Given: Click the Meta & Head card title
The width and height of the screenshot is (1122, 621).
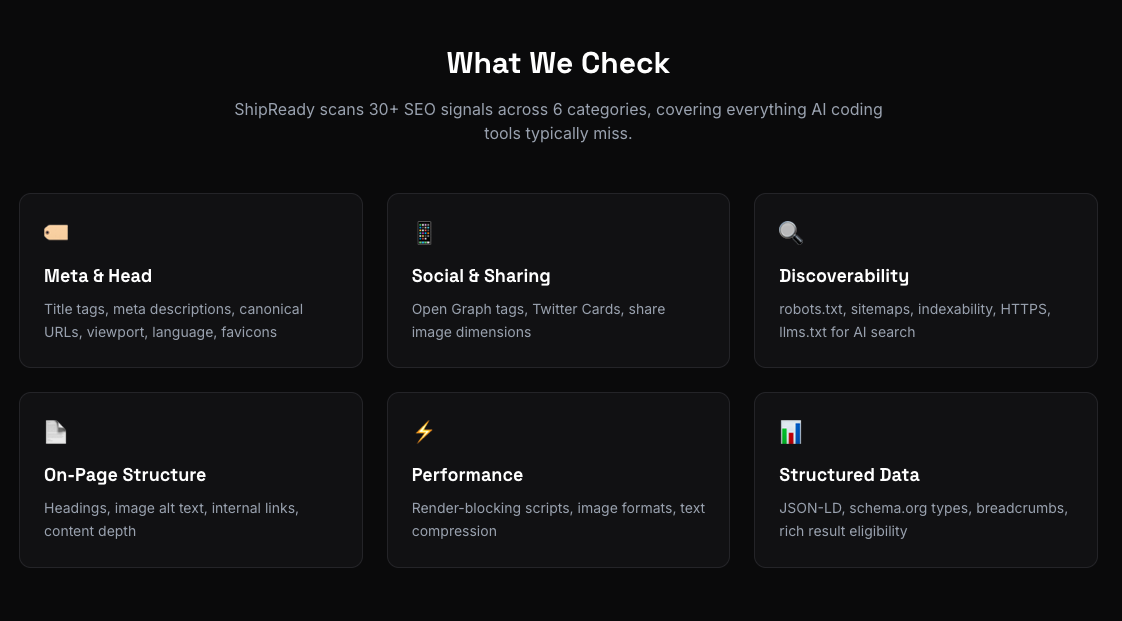Looking at the screenshot, I should coord(98,276).
